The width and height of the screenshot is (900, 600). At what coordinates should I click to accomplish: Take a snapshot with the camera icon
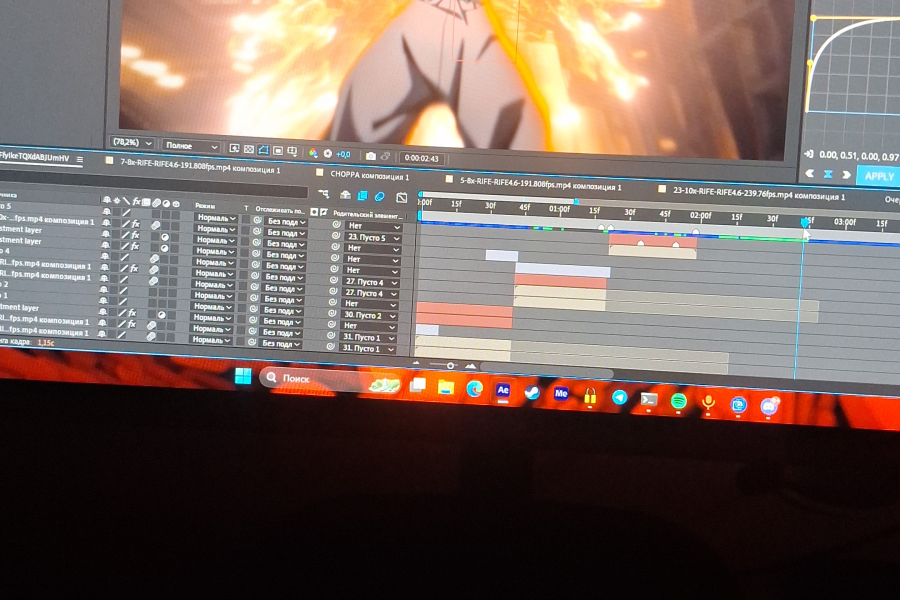[x=371, y=156]
